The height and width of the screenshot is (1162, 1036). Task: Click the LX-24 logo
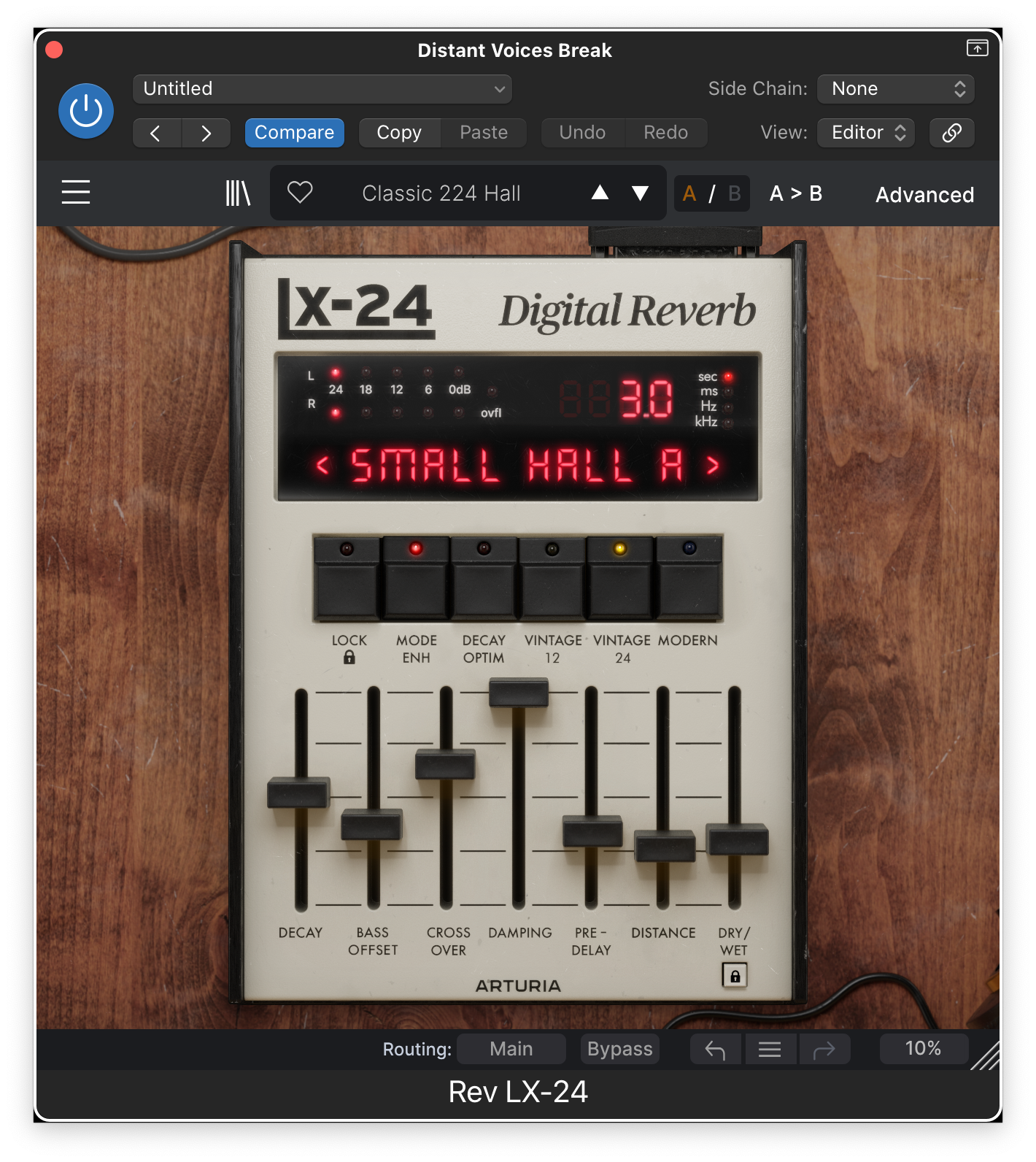[x=356, y=309]
